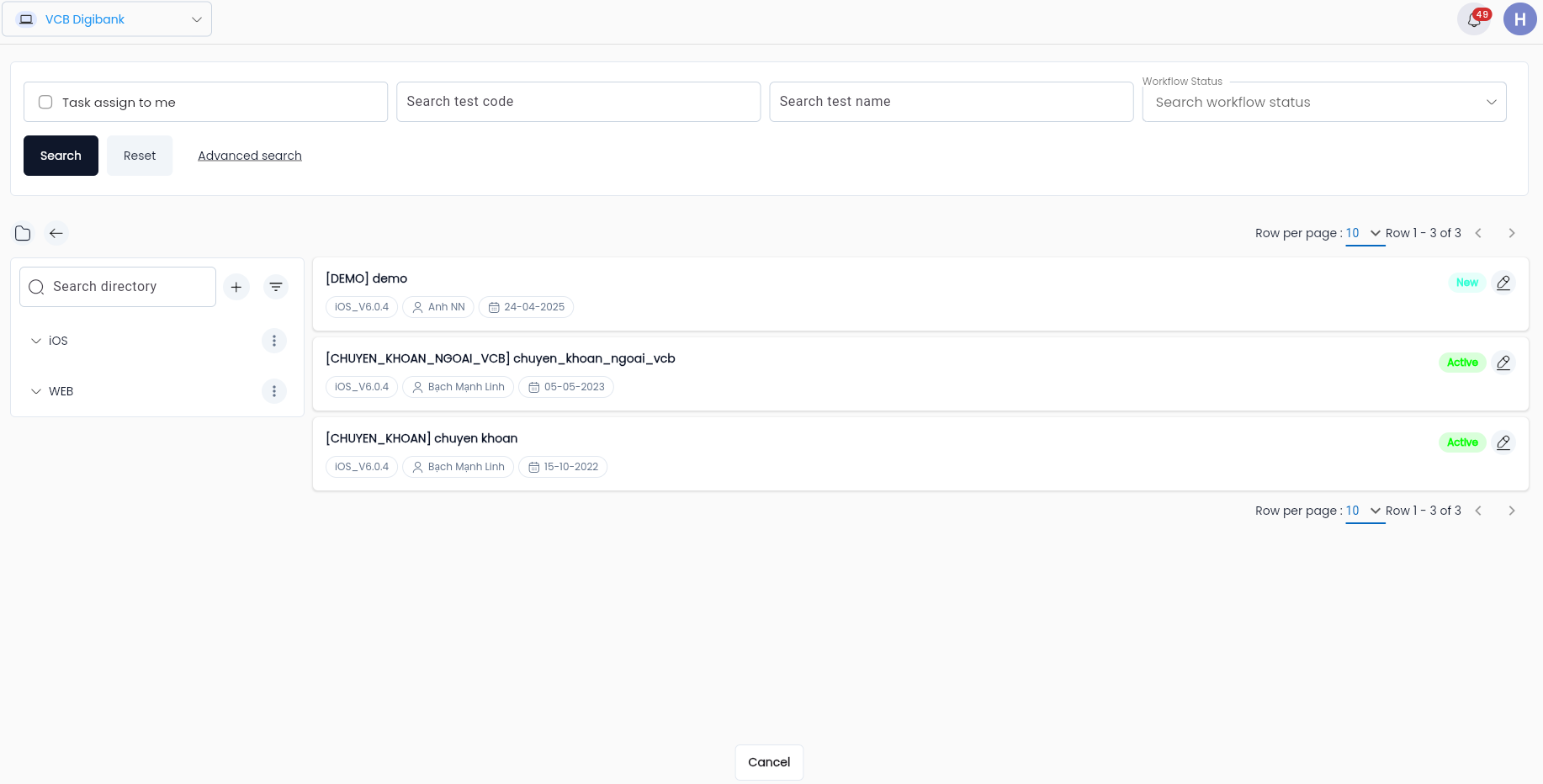This screenshot has width=1543, height=784.
Task: Open the [DEMO] demo test title
Action: (x=367, y=278)
